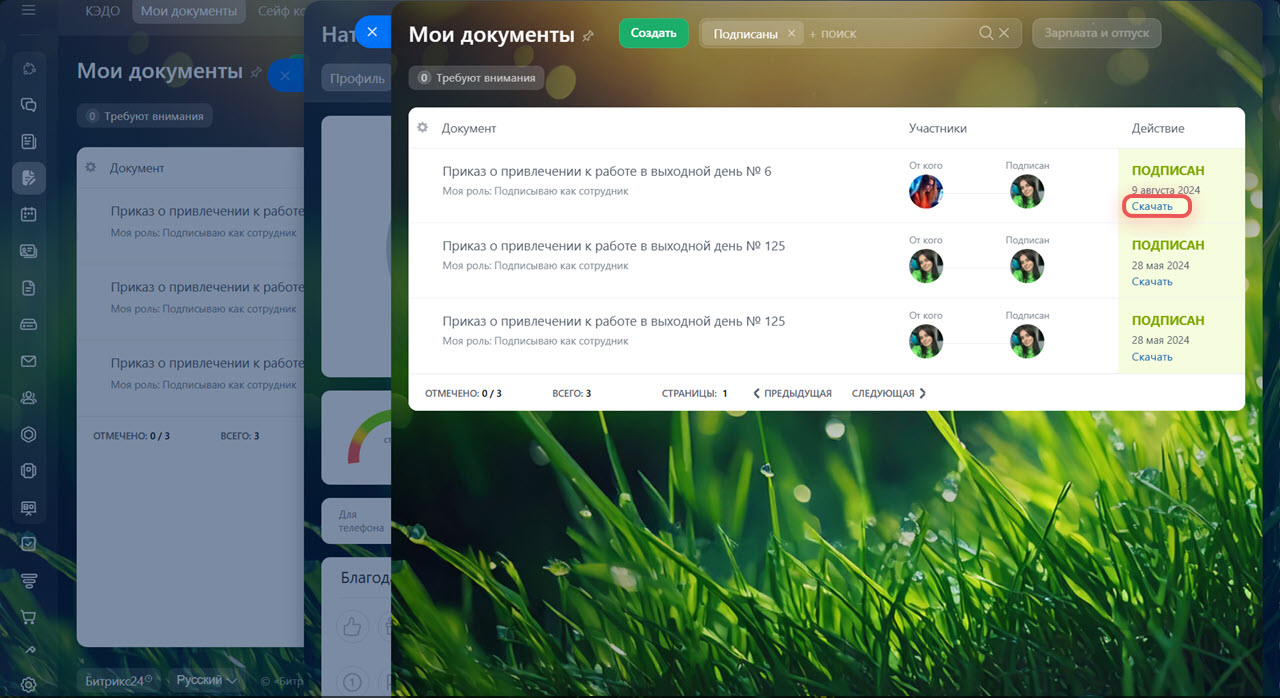Click ОТМЕЧЕНО: 0 / 3 in front panel
Screen dimensions: 1280x698
click(x=463, y=394)
